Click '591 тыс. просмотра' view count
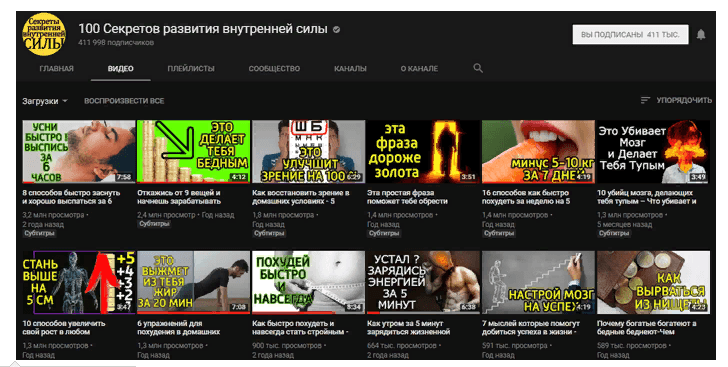This screenshot has width=728, height=367. click(x=514, y=346)
